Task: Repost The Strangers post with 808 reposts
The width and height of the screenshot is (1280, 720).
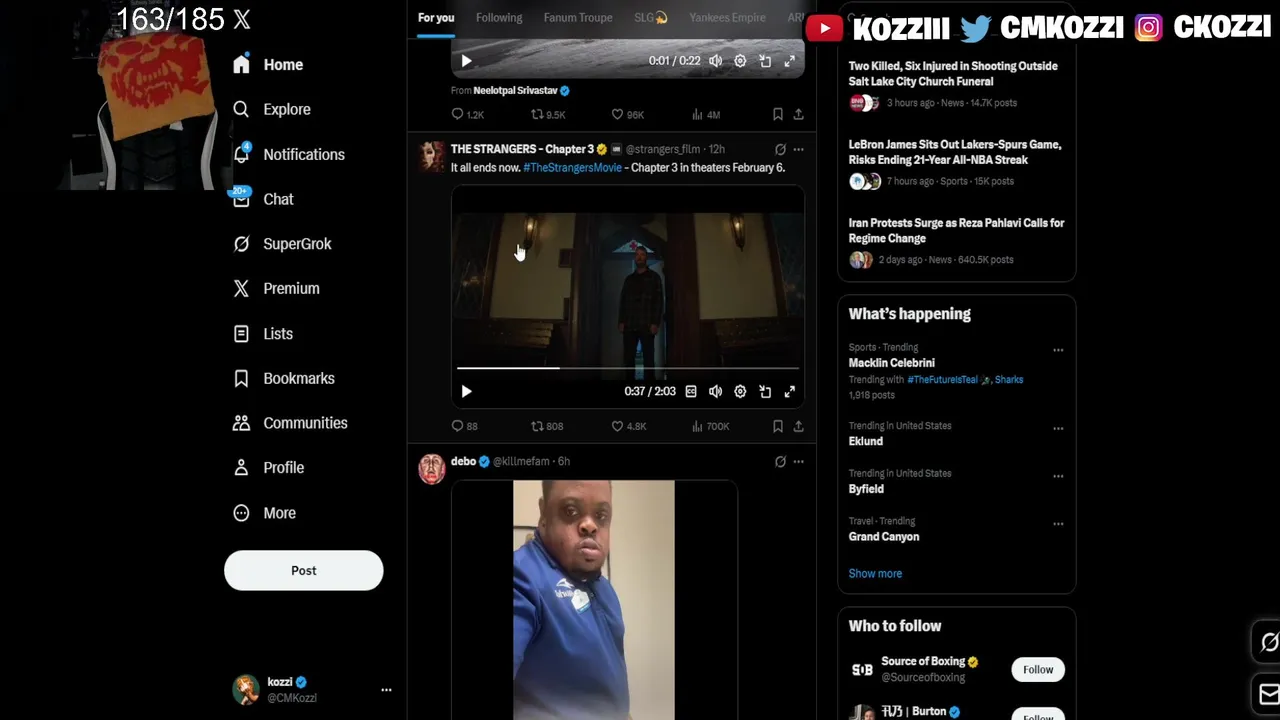Action: tap(538, 426)
